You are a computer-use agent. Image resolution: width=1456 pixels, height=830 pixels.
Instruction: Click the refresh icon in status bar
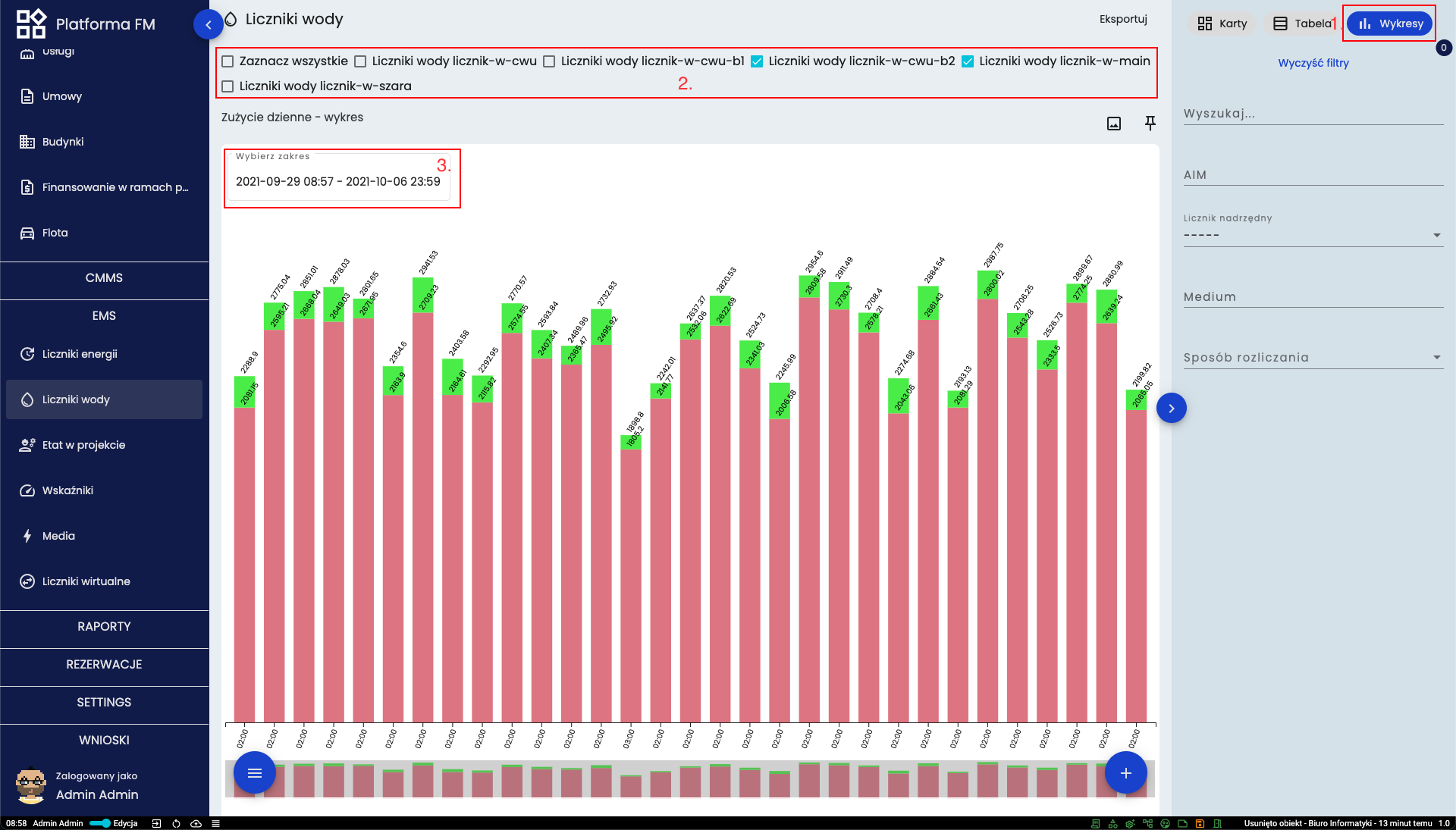click(176, 823)
